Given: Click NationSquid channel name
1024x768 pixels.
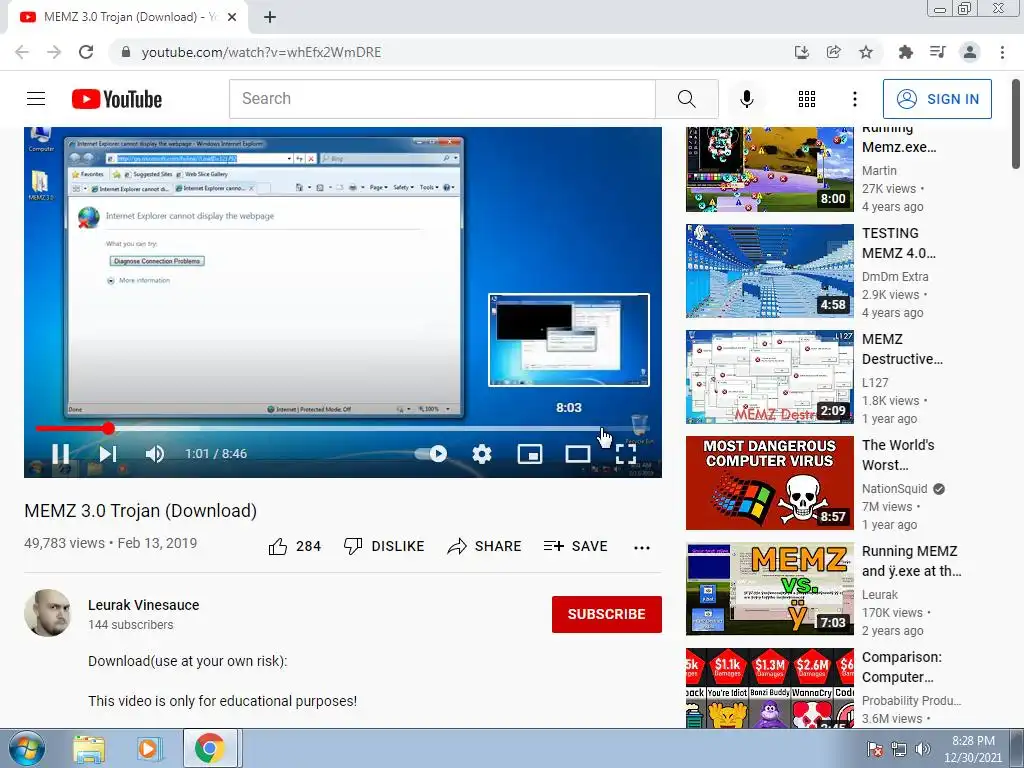Looking at the screenshot, I should pyautogui.click(x=895, y=488).
